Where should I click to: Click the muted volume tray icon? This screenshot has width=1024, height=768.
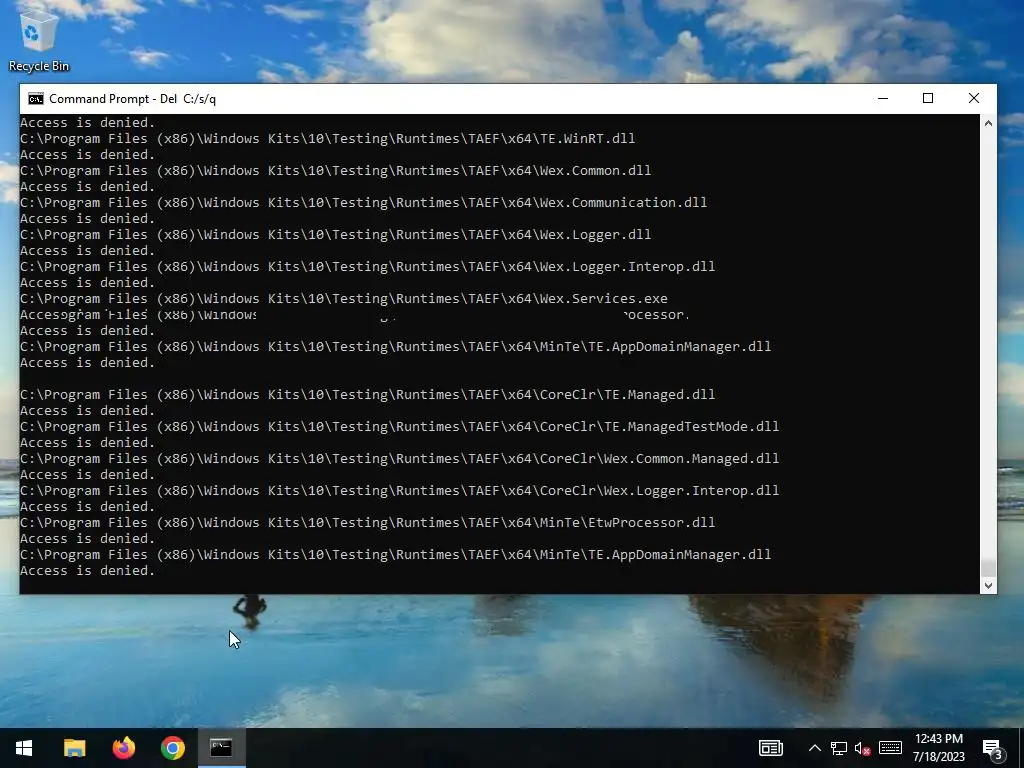click(863, 748)
